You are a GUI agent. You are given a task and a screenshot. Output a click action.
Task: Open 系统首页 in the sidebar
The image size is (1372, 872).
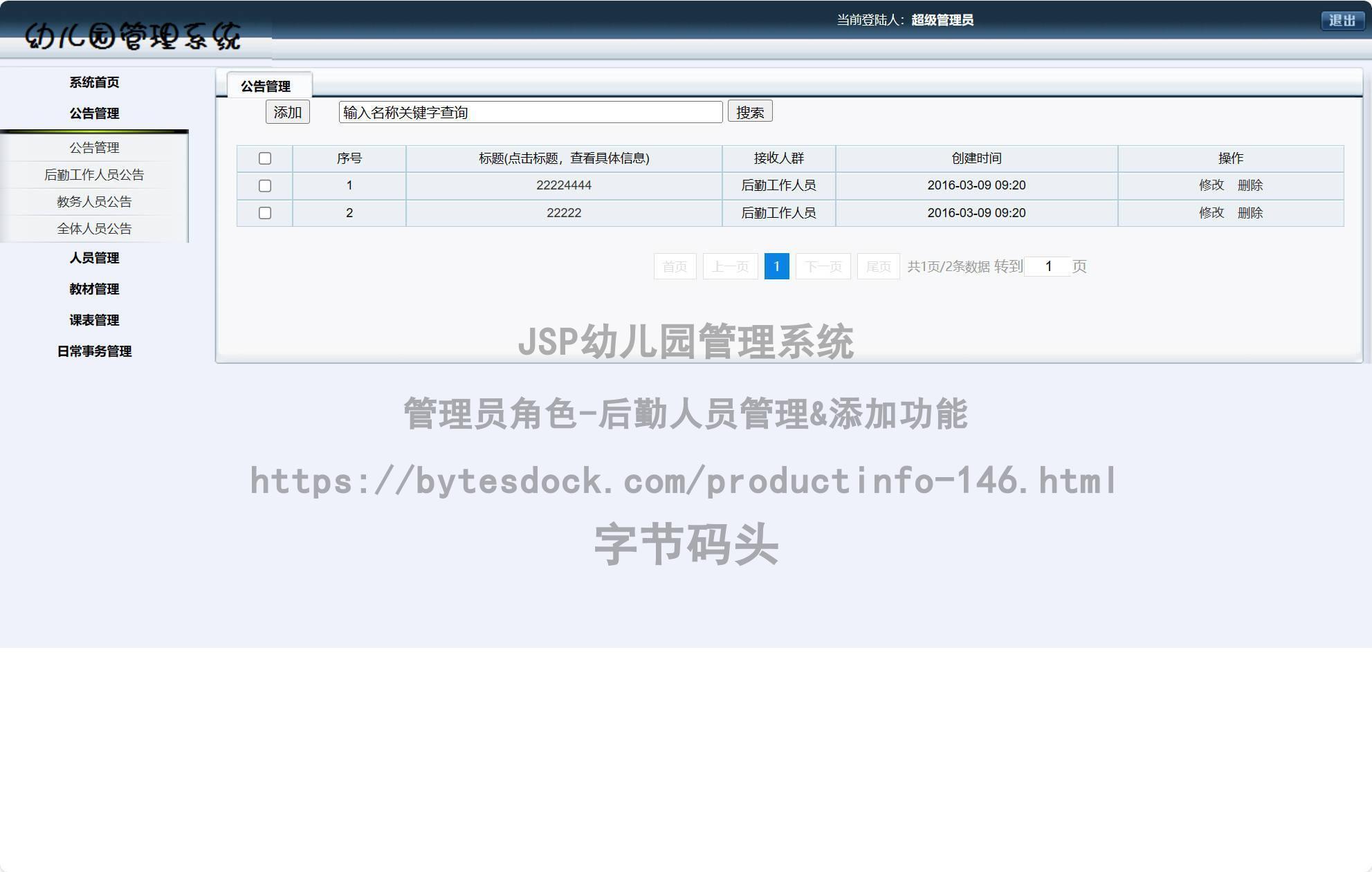93,82
